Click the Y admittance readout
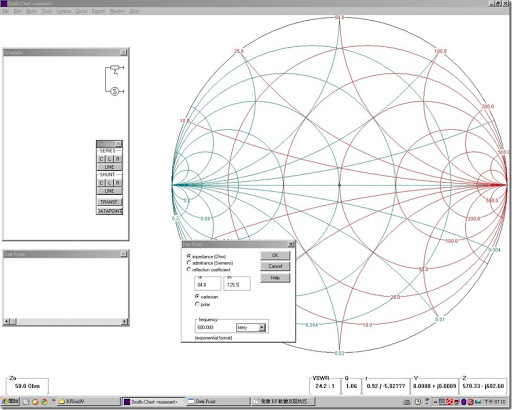This screenshot has width=512, height=410. point(435,386)
